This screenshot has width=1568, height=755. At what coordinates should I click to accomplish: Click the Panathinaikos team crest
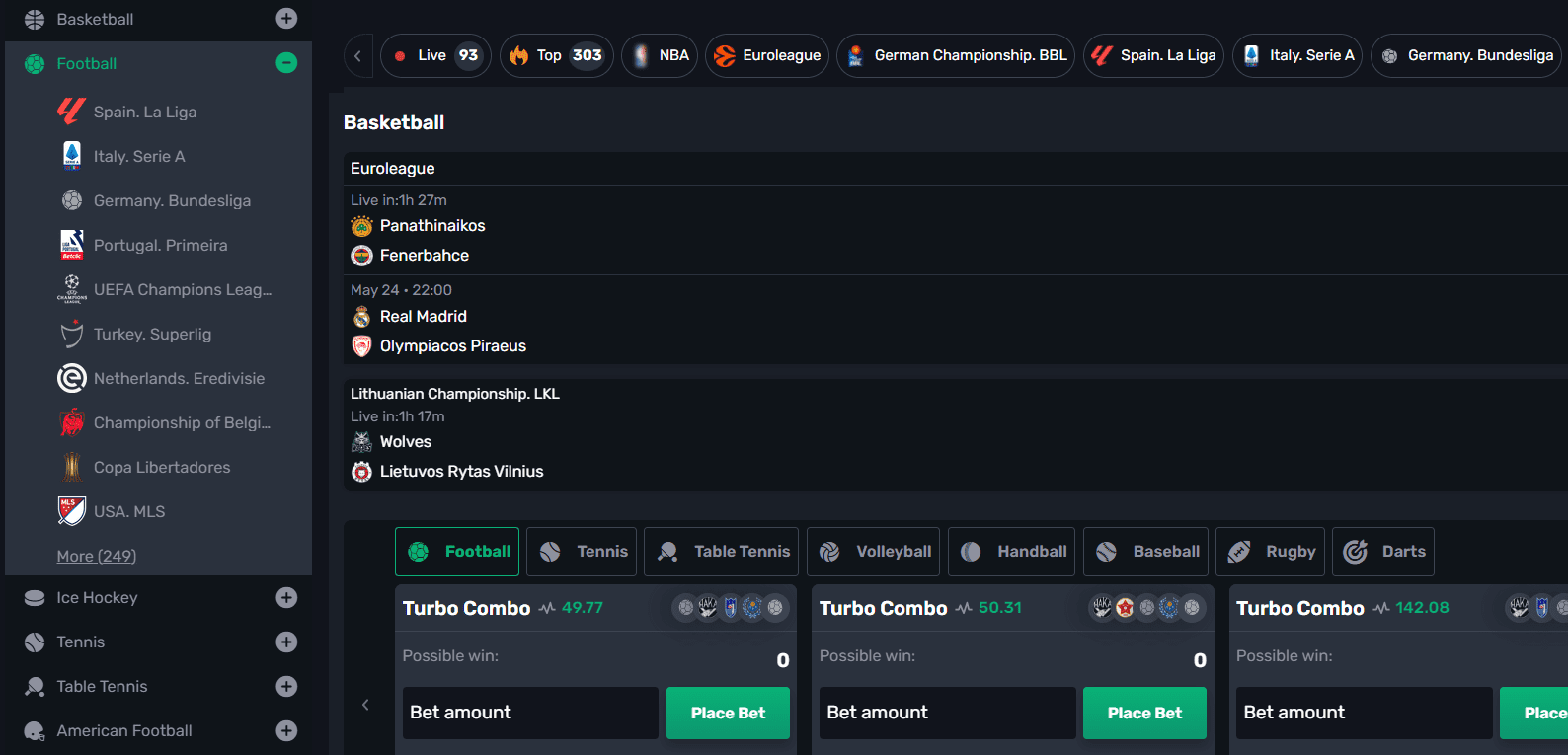click(x=362, y=226)
